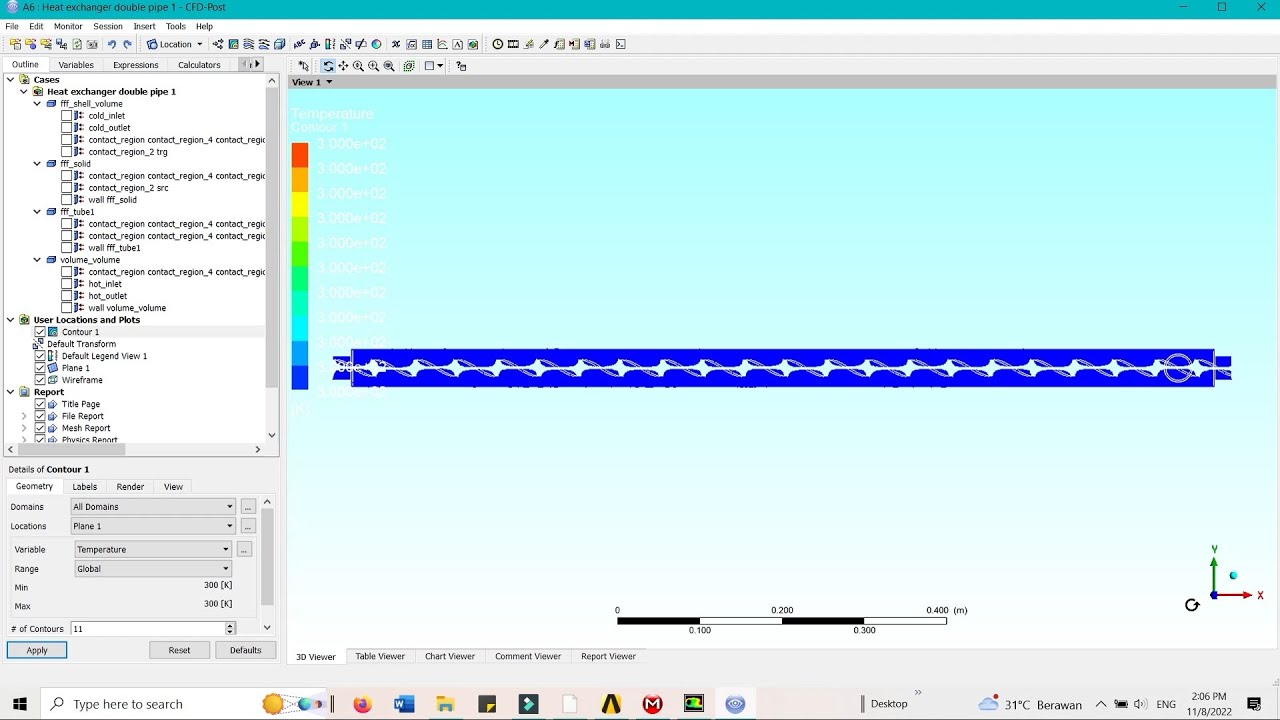The image size is (1280, 720).
Task: Insert a Chart from the toolbar
Action: [442, 44]
